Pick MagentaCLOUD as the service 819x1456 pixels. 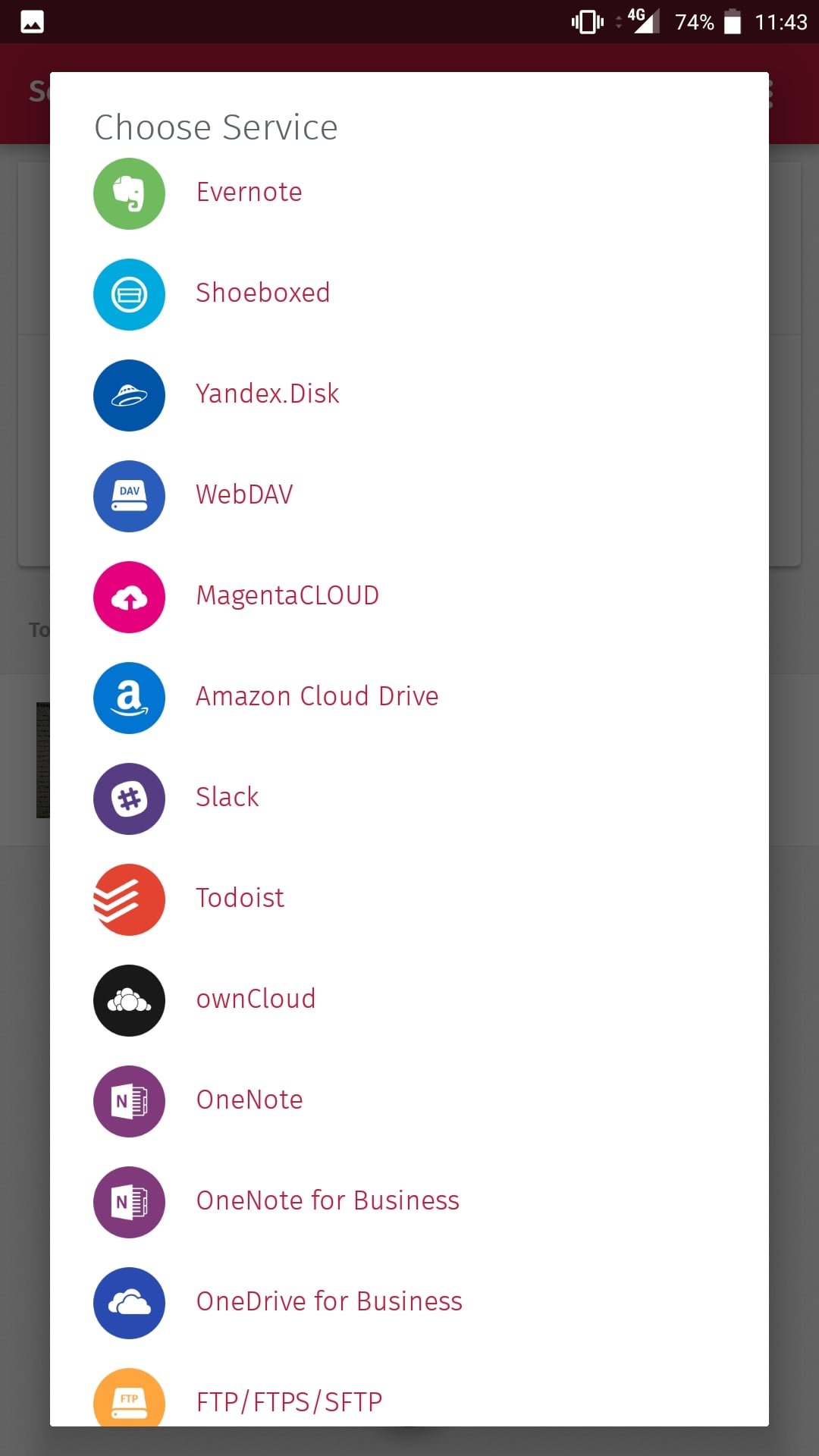click(x=287, y=596)
